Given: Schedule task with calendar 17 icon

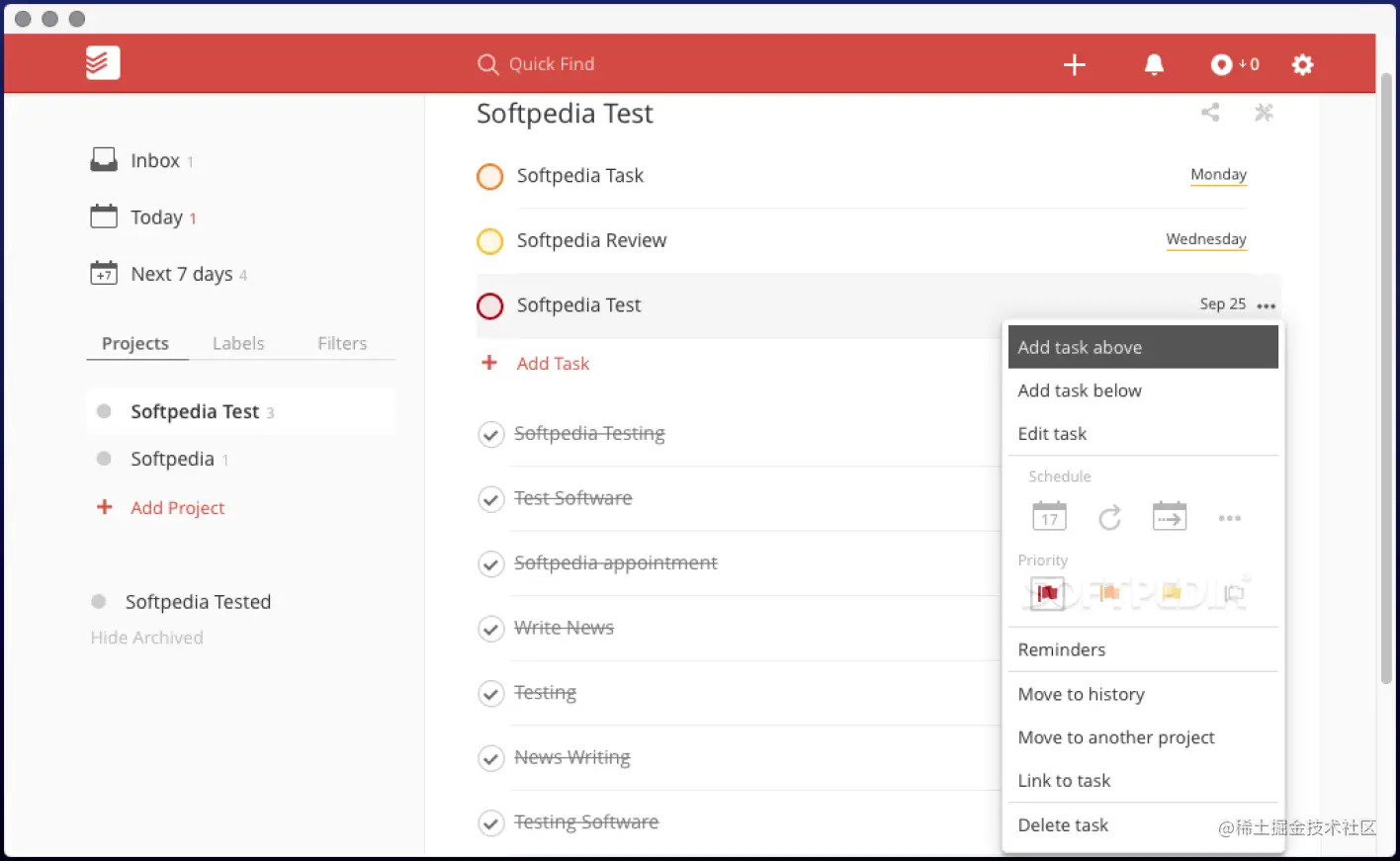Looking at the screenshot, I should coord(1049,516).
